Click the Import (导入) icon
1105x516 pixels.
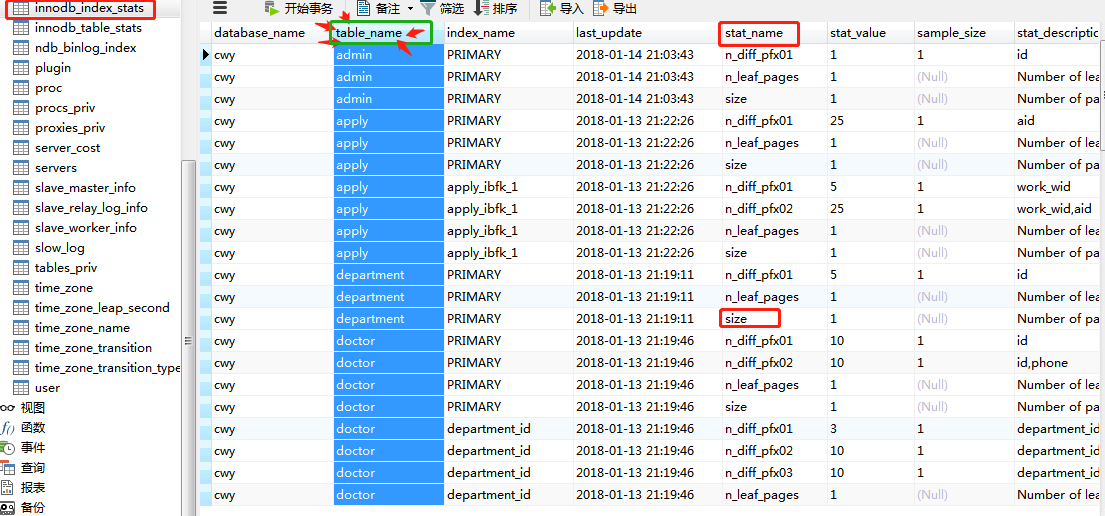(x=548, y=8)
